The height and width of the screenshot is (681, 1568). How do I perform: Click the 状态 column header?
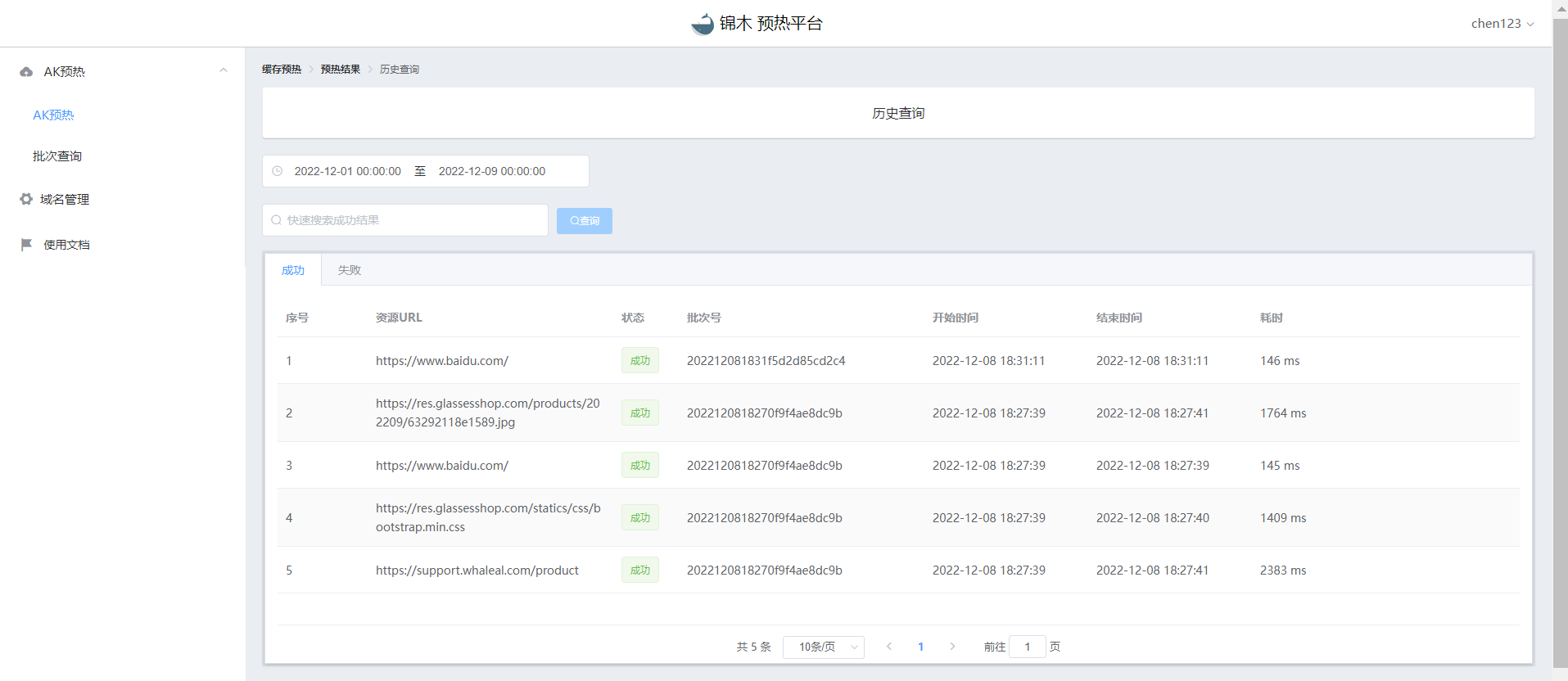(633, 318)
